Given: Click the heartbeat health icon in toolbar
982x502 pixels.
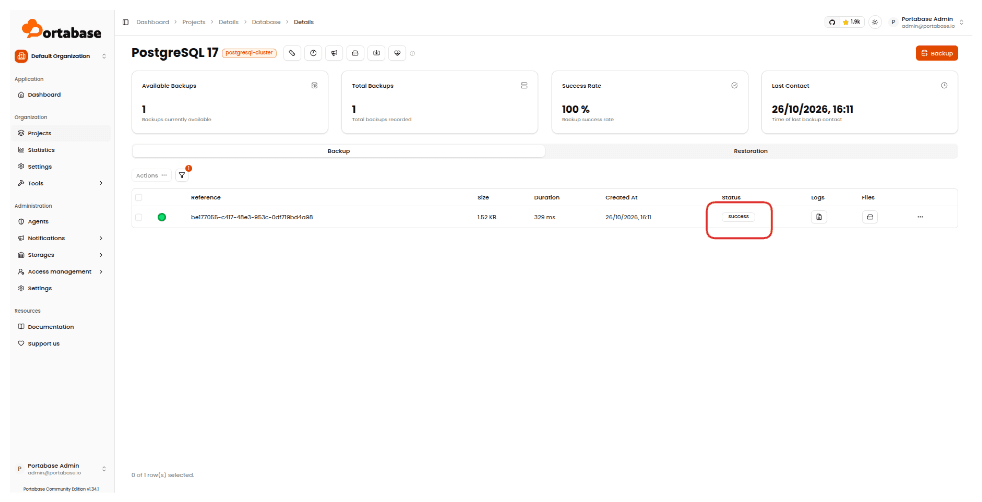Looking at the screenshot, I should [397, 53].
